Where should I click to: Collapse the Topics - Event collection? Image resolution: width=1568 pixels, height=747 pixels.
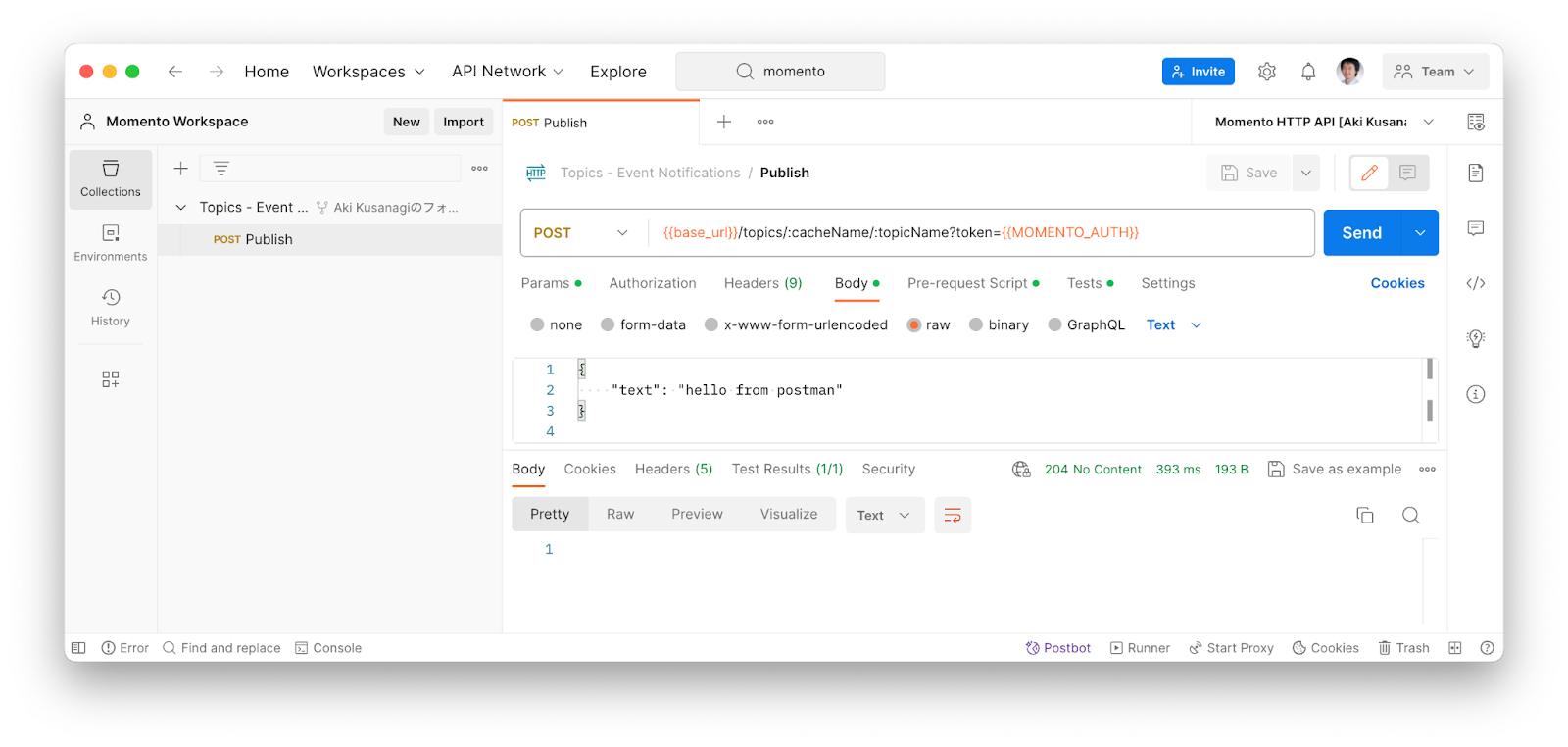pyautogui.click(x=180, y=208)
